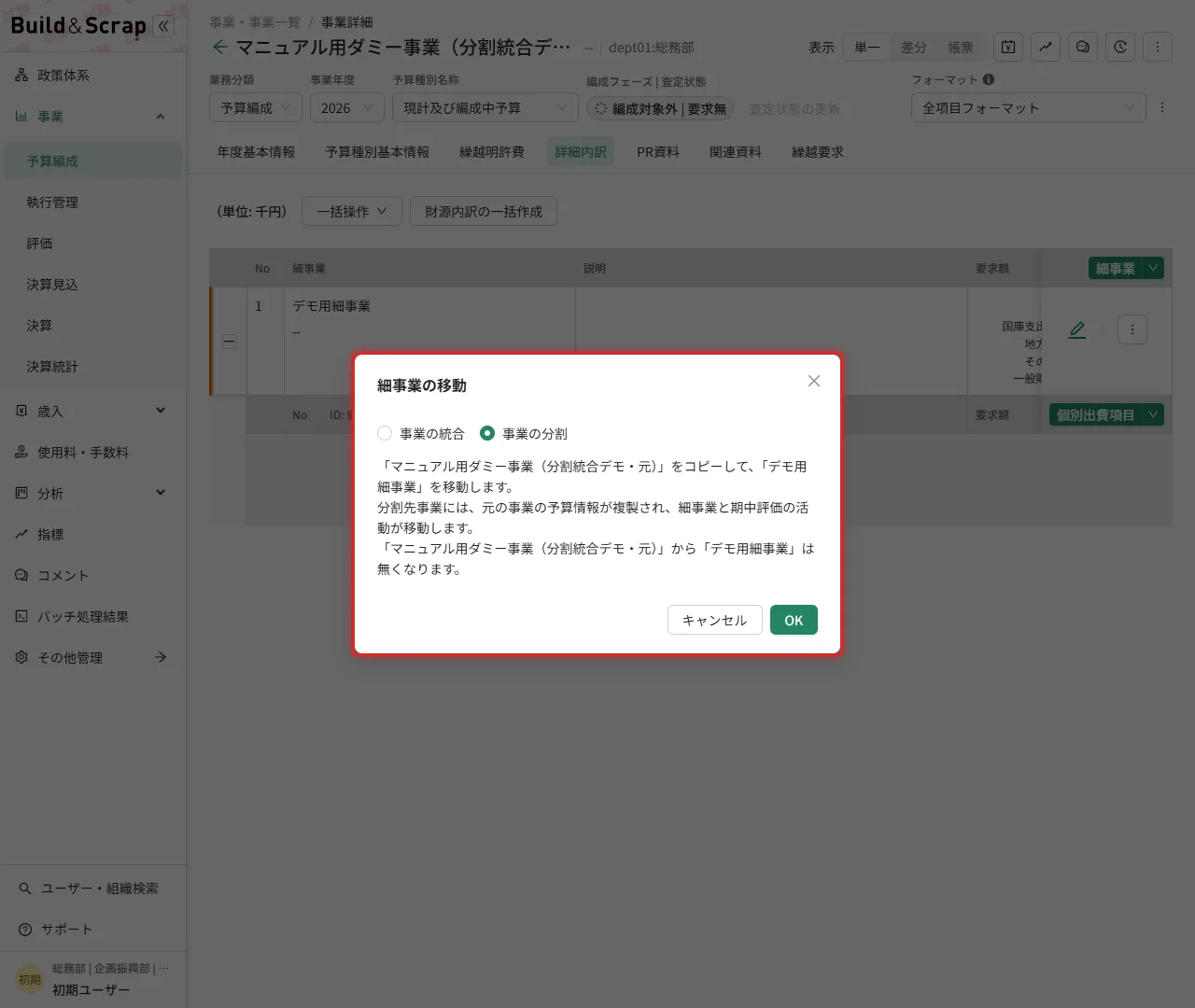This screenshot has width=1195, height=1008.
Task: Collapse the sidebar with double-chevron icon
Action: 163,26
